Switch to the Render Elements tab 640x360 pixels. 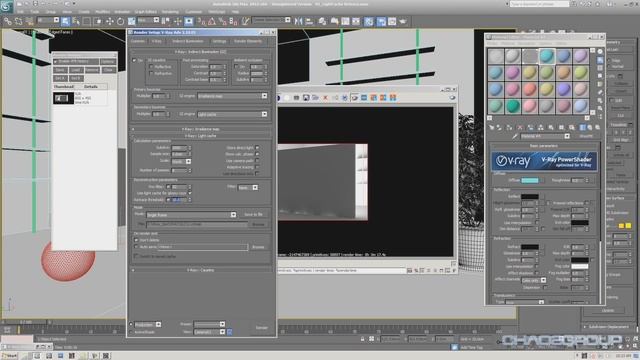(248, 41)
